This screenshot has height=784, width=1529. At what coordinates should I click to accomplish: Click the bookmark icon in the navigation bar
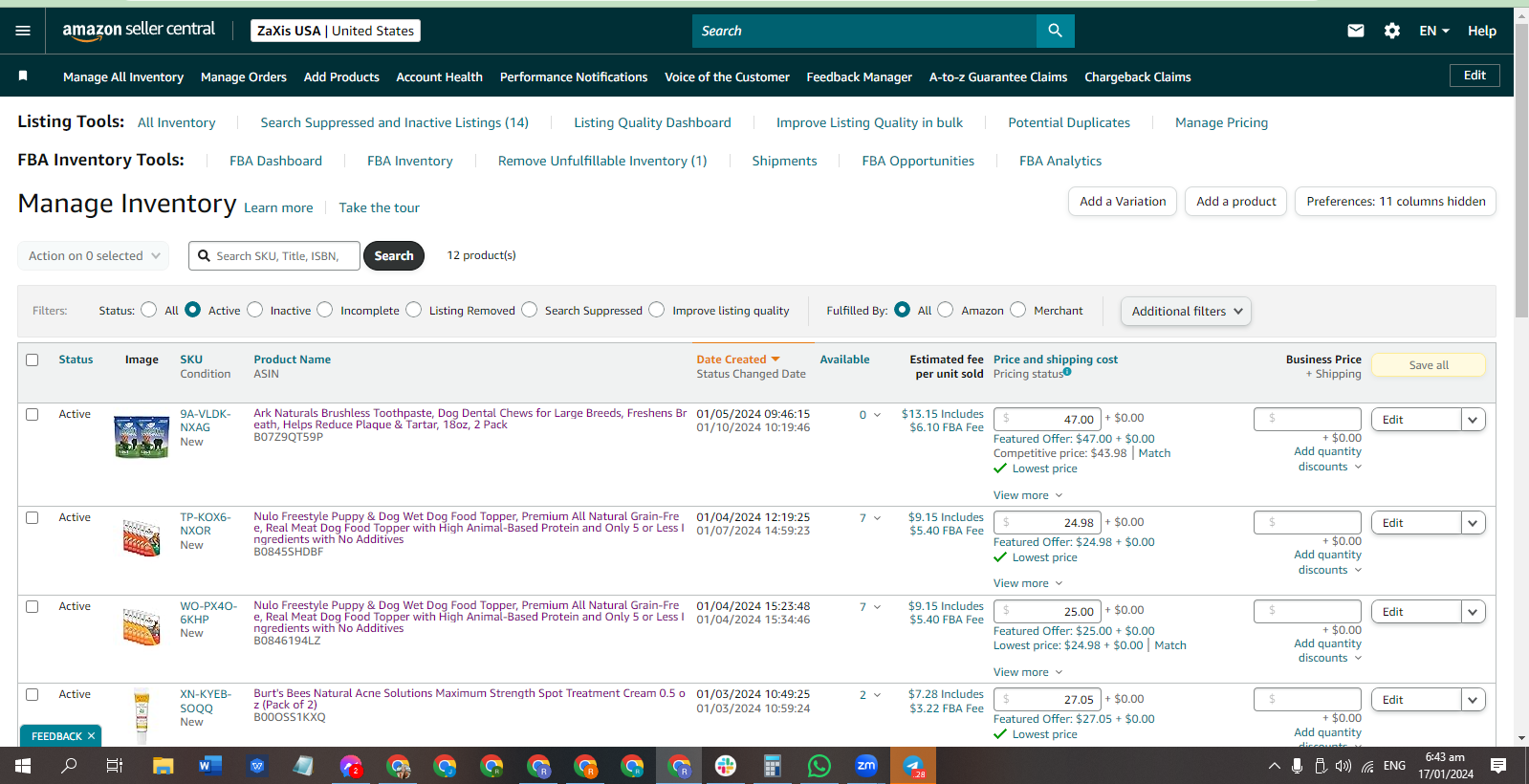[x=23, y=76]
